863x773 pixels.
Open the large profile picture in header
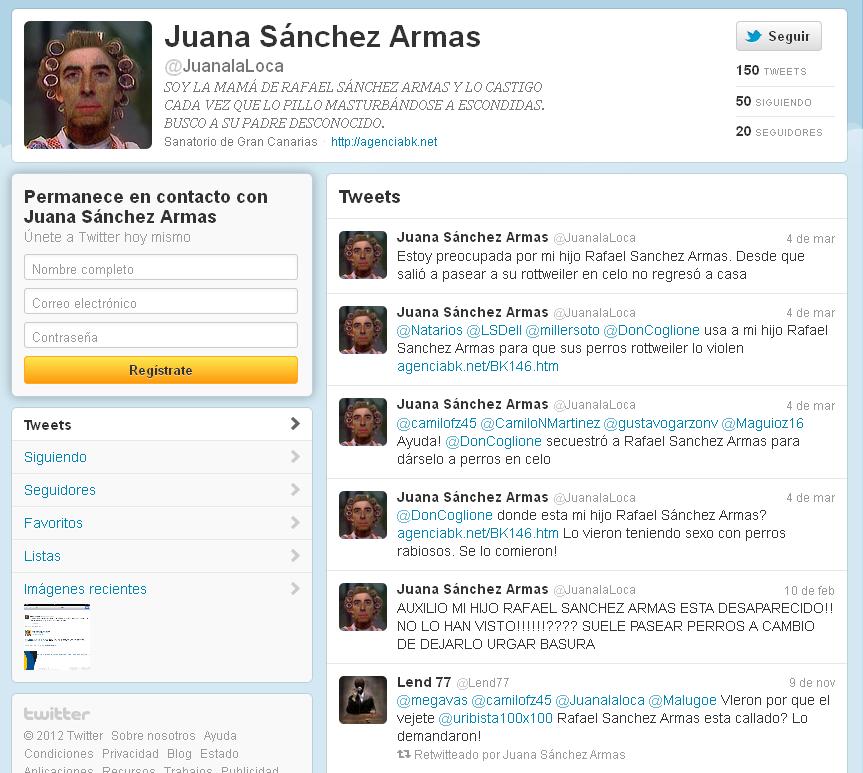pos(88,85)
